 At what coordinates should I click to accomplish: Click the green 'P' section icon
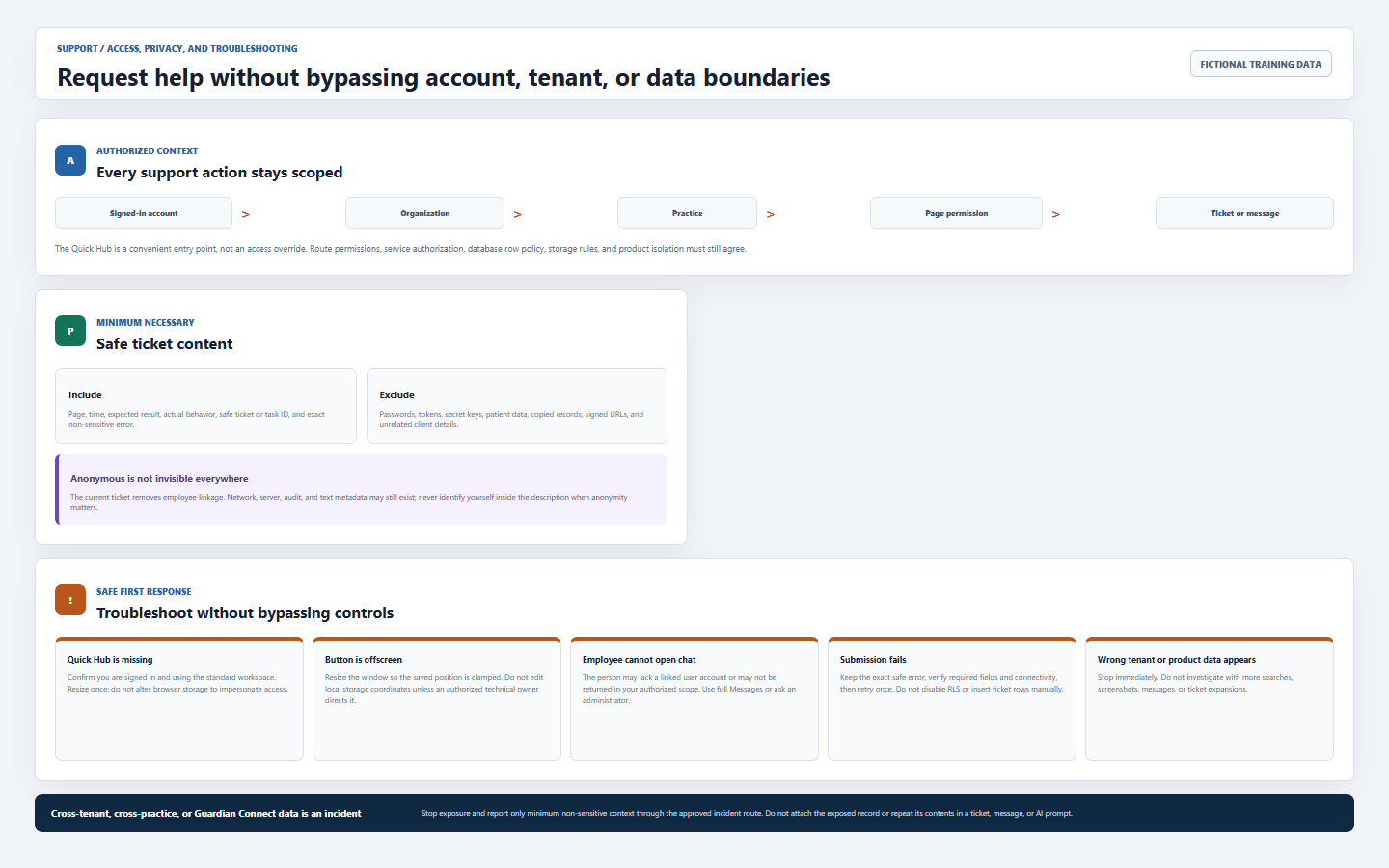coord(70,331)
